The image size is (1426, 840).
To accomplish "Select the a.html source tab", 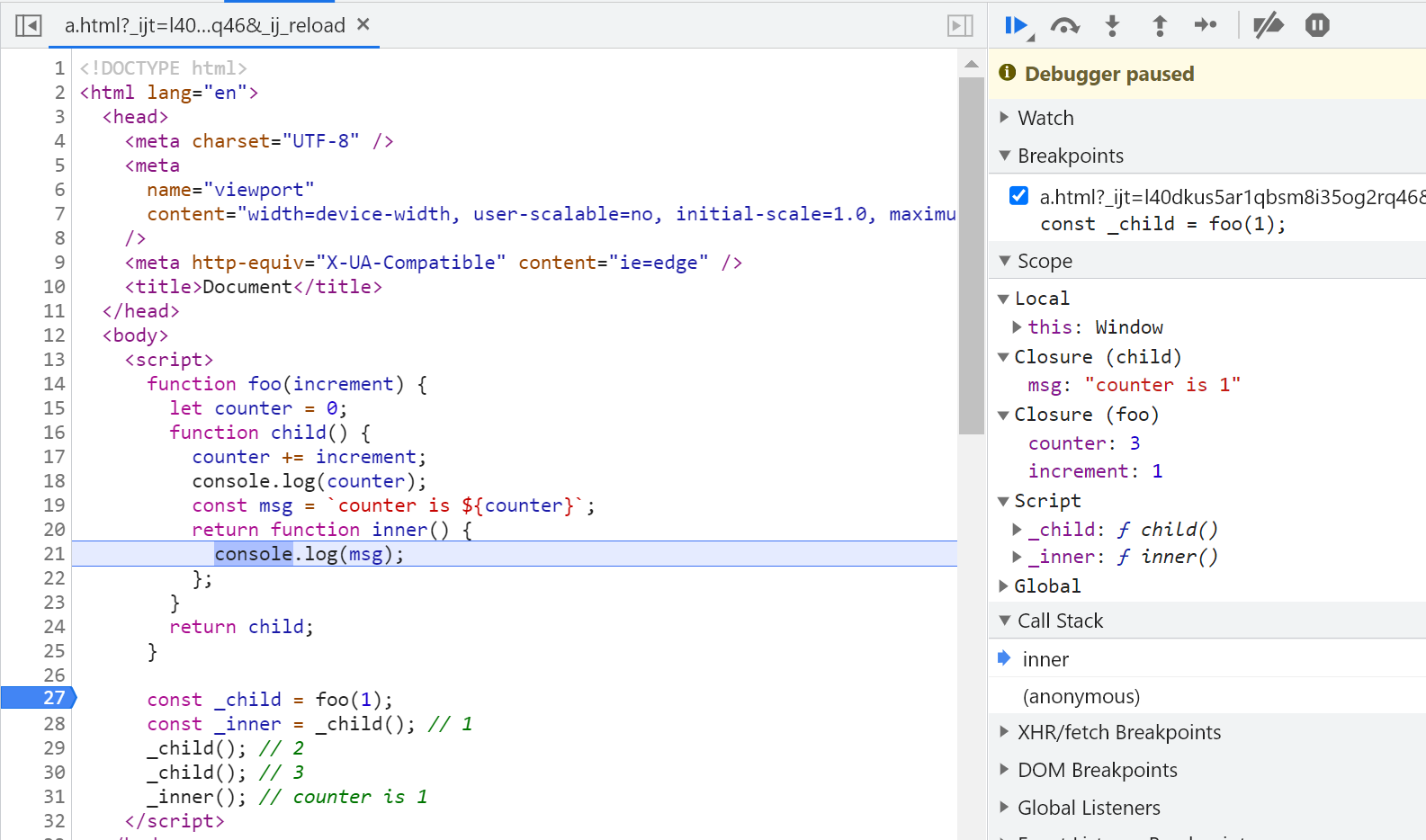I will (x=204, y=25).
